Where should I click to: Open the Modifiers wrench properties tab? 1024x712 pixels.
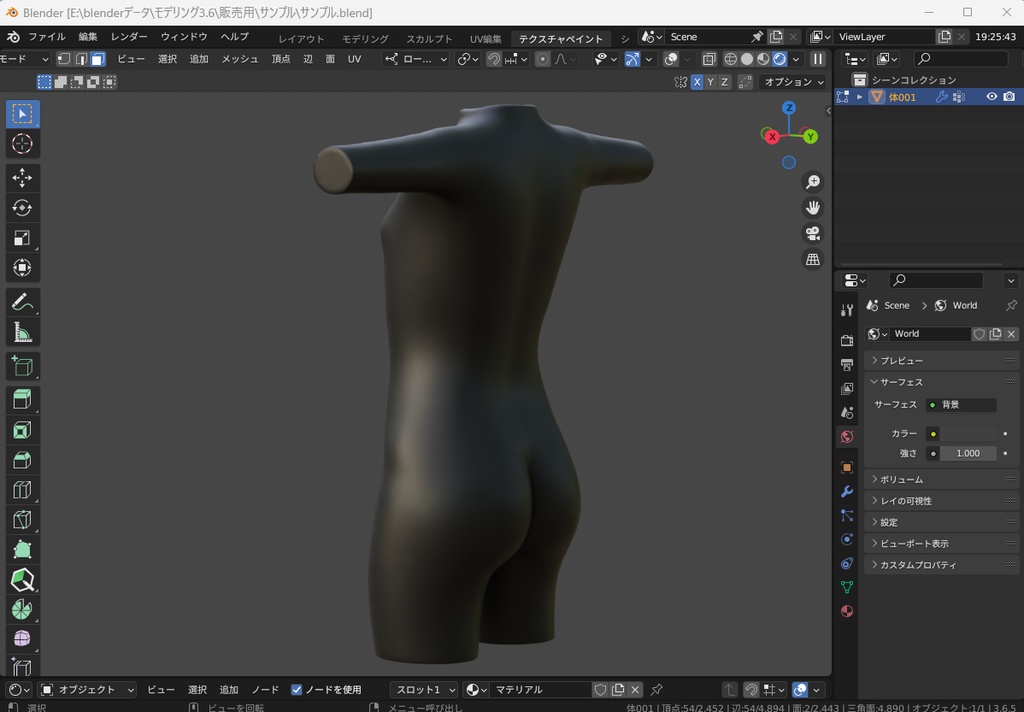pos(847,492)
